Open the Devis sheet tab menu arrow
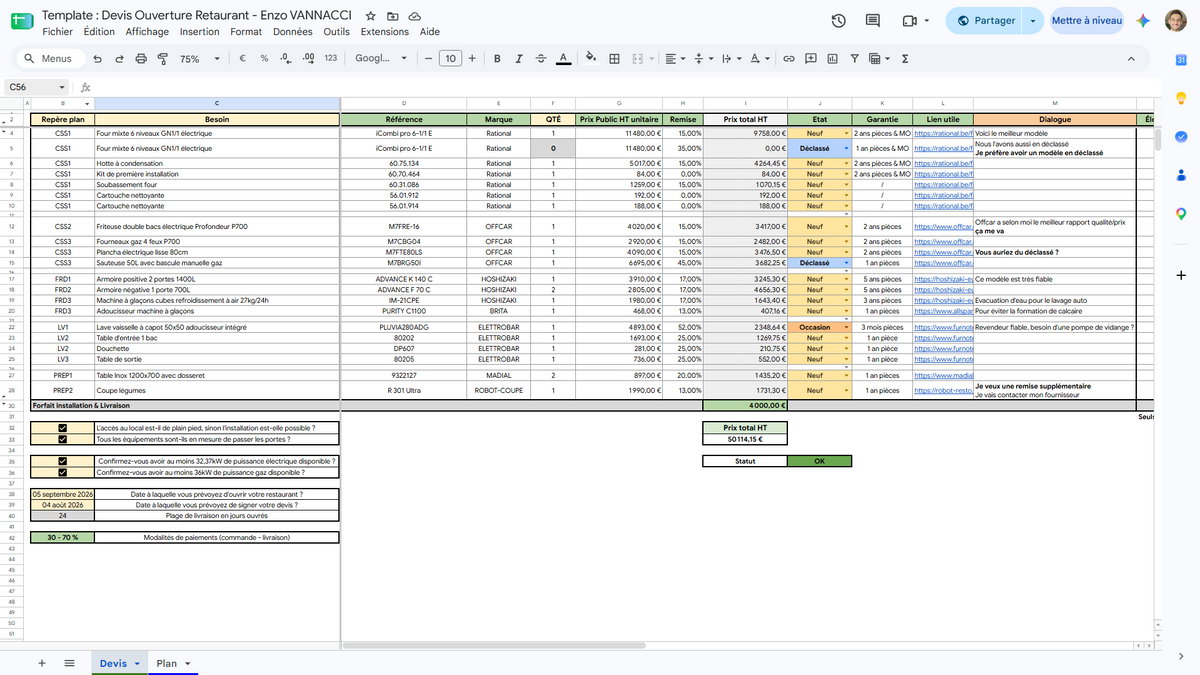 click(x=135, y=663)
